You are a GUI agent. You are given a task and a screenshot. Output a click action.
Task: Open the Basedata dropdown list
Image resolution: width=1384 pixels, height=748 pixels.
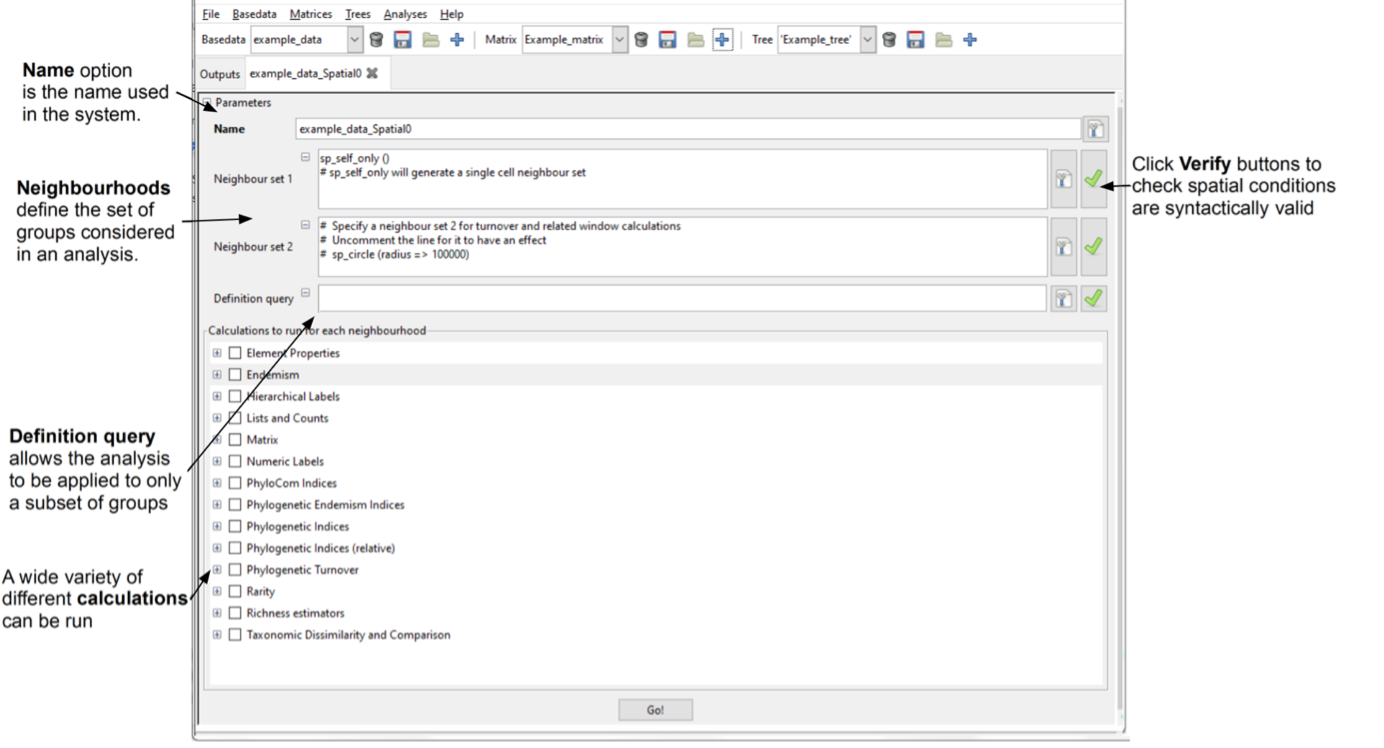tap(355, 40)
